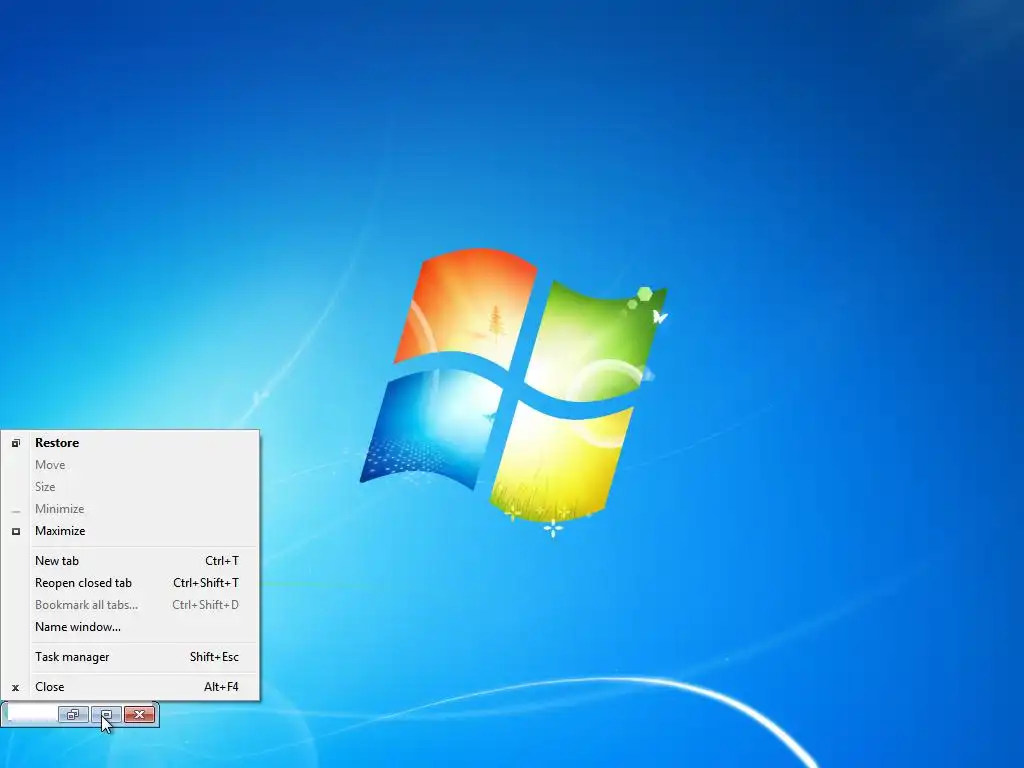Open a New tab via the menu
Screen dimensions: 1024x768
(130, 561)
